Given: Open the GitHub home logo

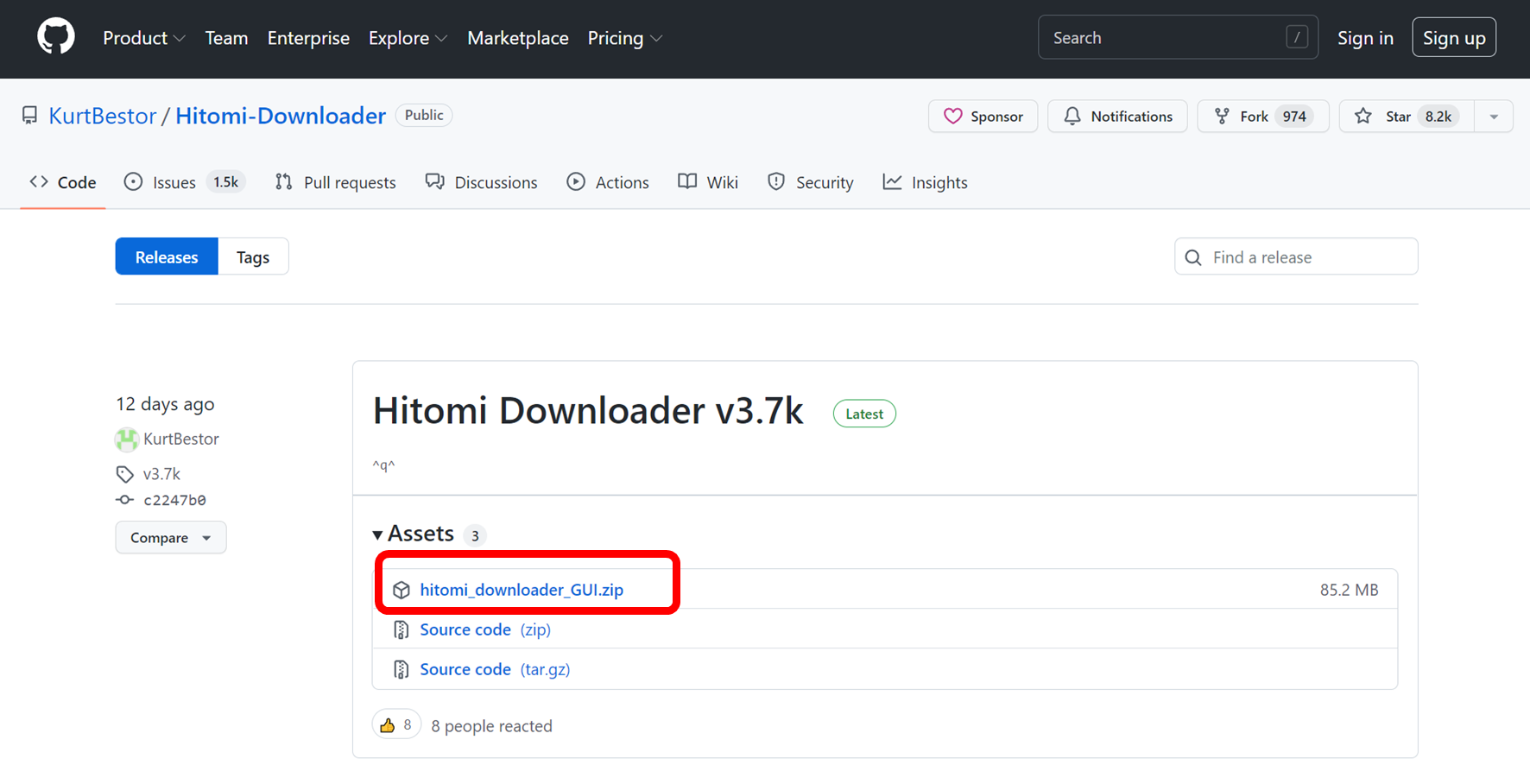Looking at the screenshot, I should (x=56, y=38).
